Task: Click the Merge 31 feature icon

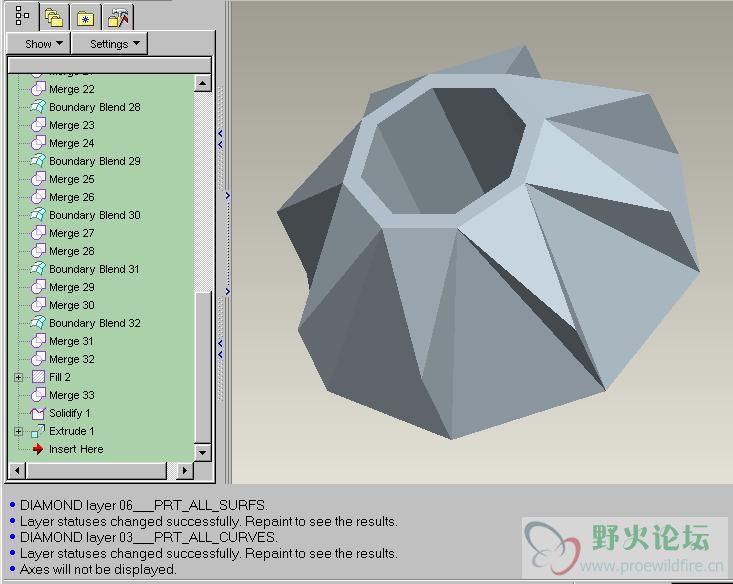Action: (38, 341)
